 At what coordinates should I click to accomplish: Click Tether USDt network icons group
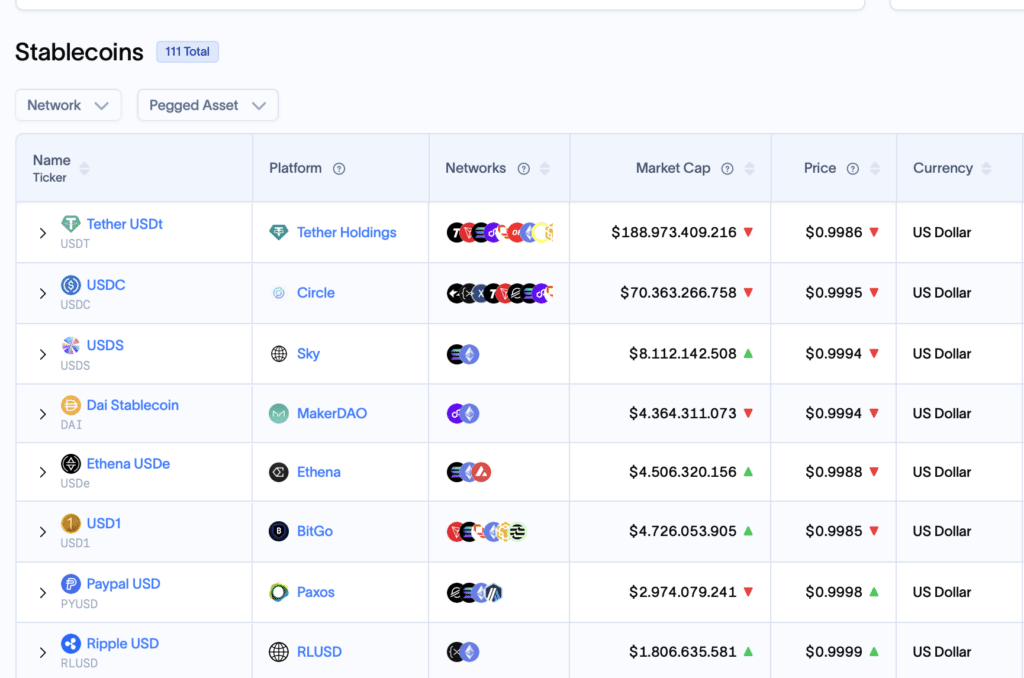coord(500,232)
